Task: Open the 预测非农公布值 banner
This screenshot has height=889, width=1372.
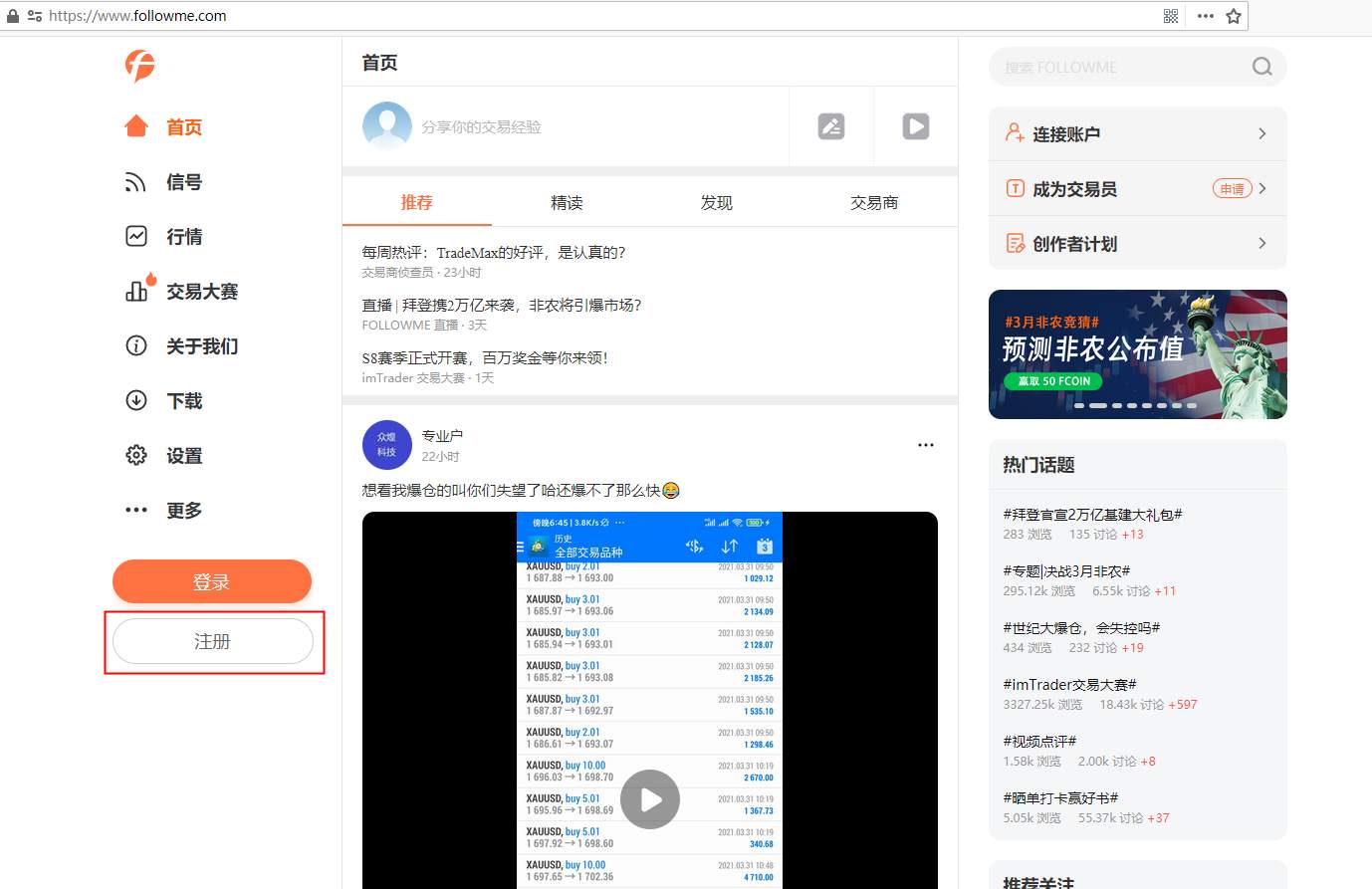Action: point(1138,354)
